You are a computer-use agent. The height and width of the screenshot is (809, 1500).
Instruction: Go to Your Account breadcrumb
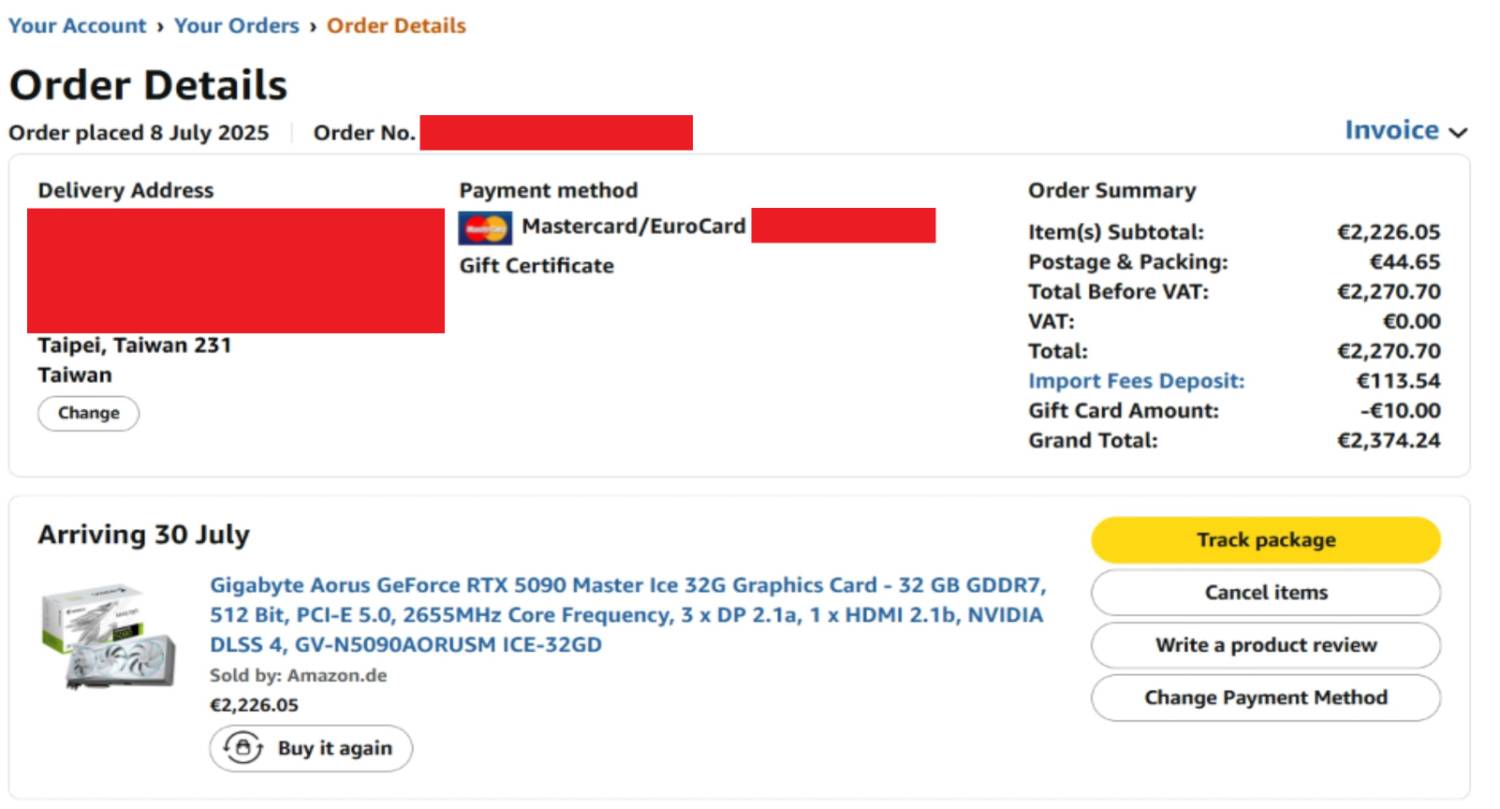click(x=77, y=26)
